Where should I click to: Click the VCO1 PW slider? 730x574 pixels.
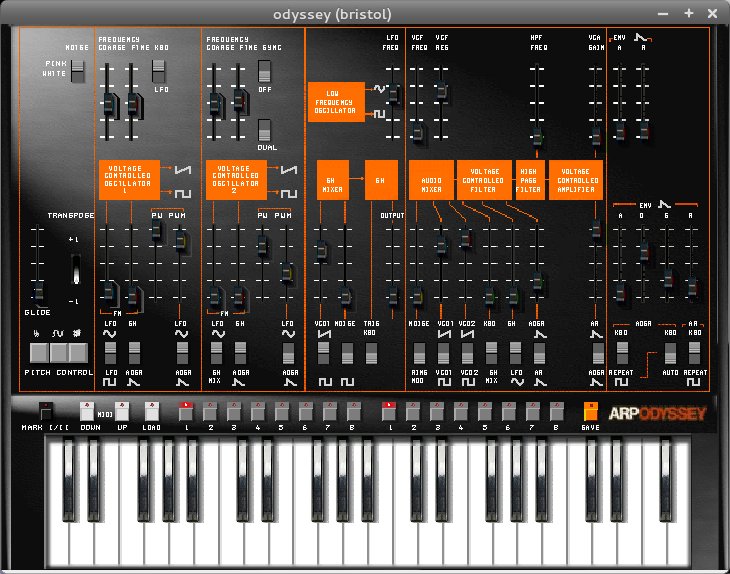click(x=157, y=230)
